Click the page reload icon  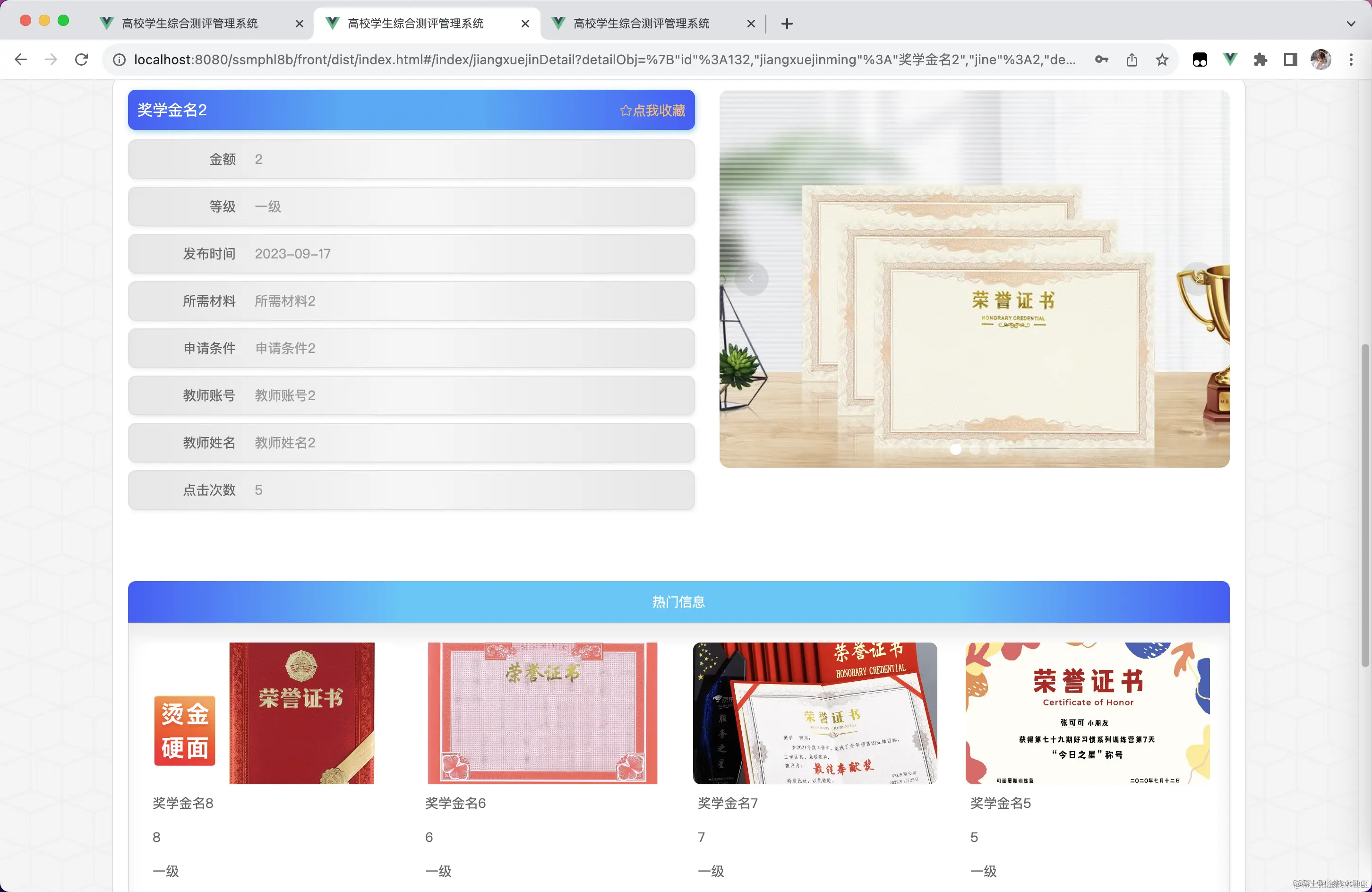[x=81, y=60]
